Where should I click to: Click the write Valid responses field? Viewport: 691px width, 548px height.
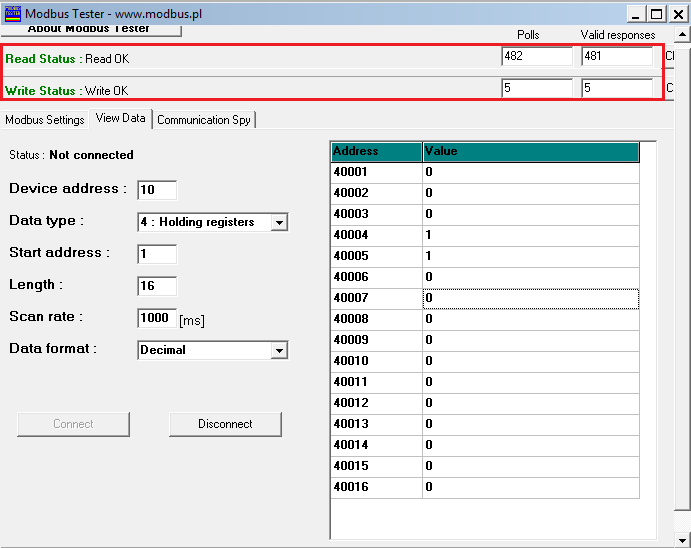point(617,88)
